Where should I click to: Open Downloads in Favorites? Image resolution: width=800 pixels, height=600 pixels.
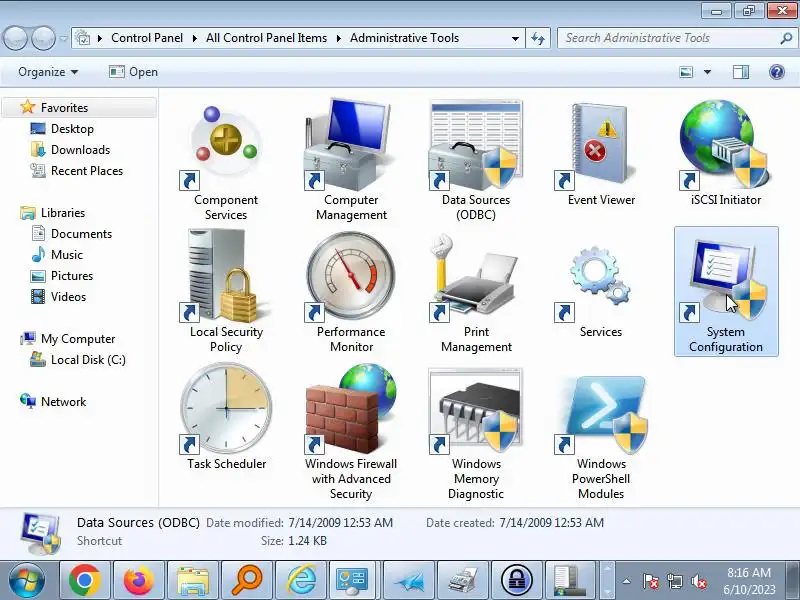(80, 149)
